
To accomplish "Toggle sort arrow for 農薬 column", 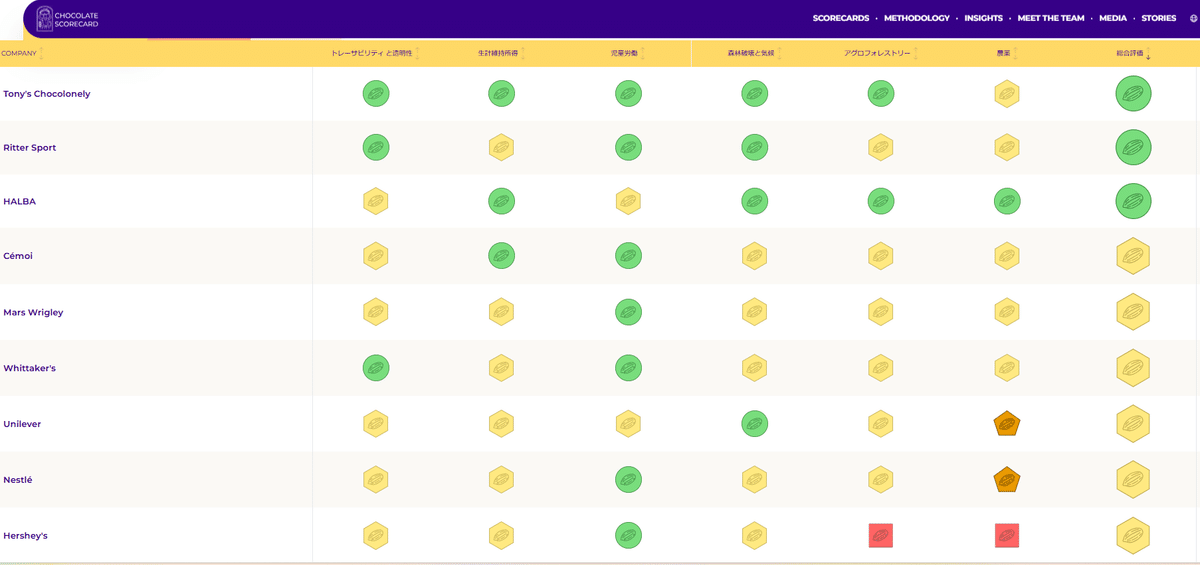I will click(x=1015, y=53).
